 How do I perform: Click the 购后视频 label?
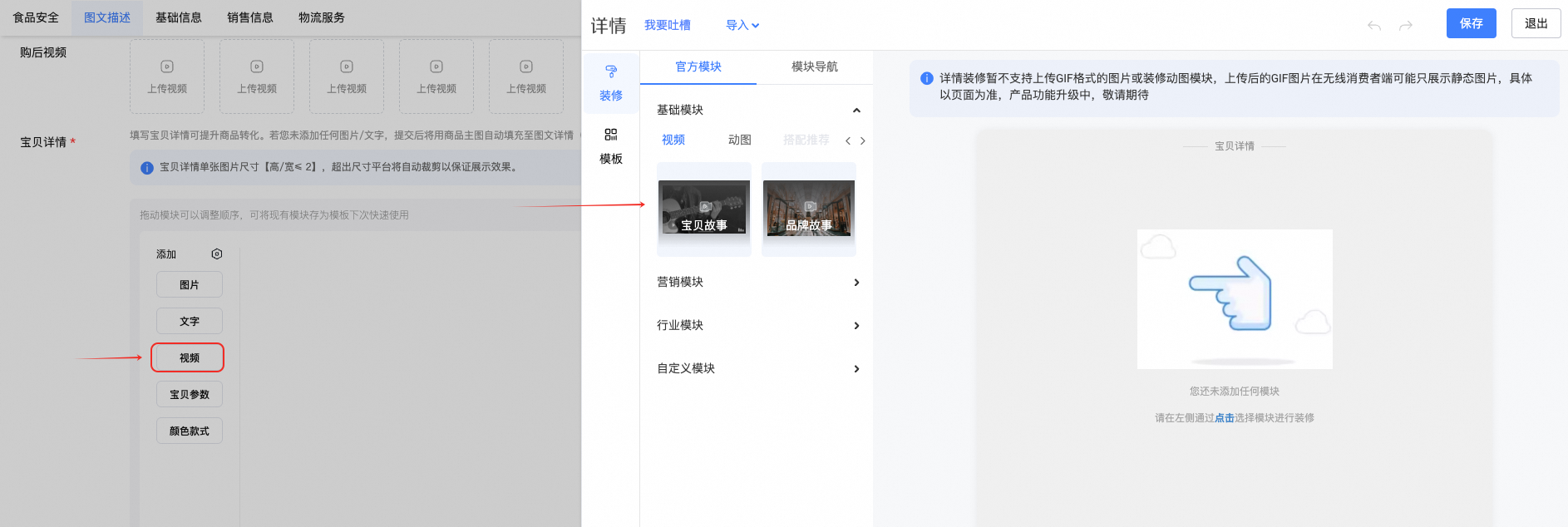point(43,52)
